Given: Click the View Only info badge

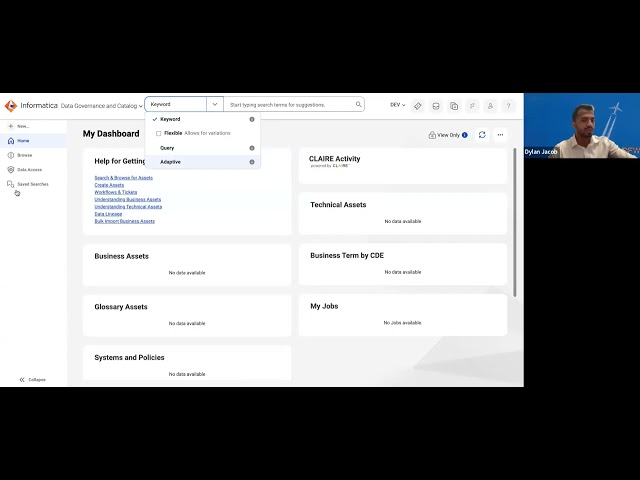Looking at the screenshot, I should click(464, 135).
